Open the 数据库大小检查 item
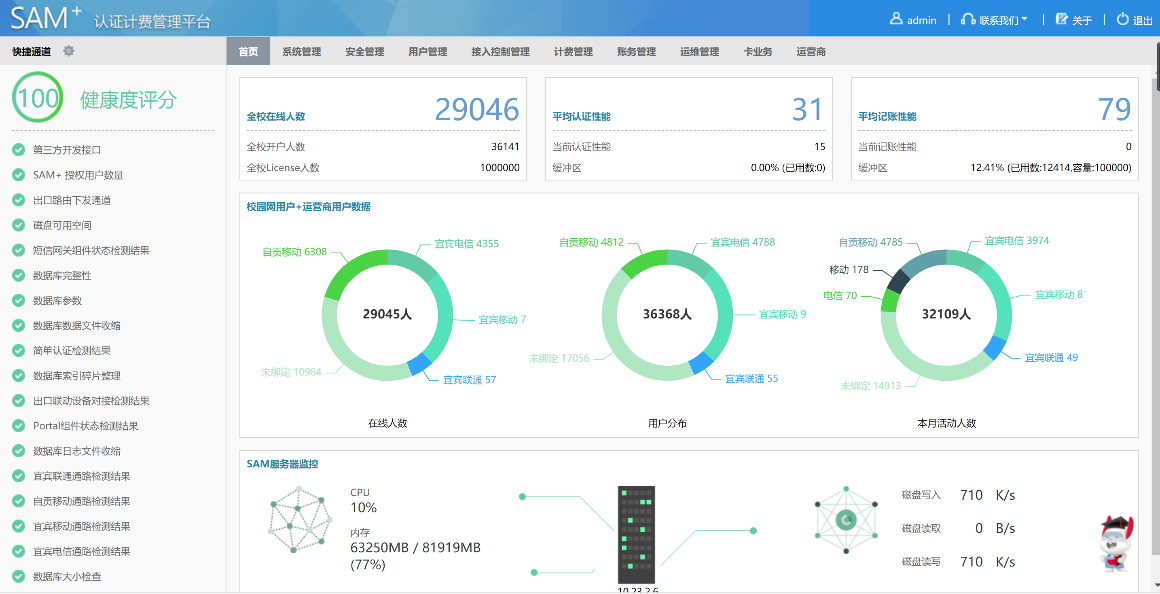 [x=67, y=577]
